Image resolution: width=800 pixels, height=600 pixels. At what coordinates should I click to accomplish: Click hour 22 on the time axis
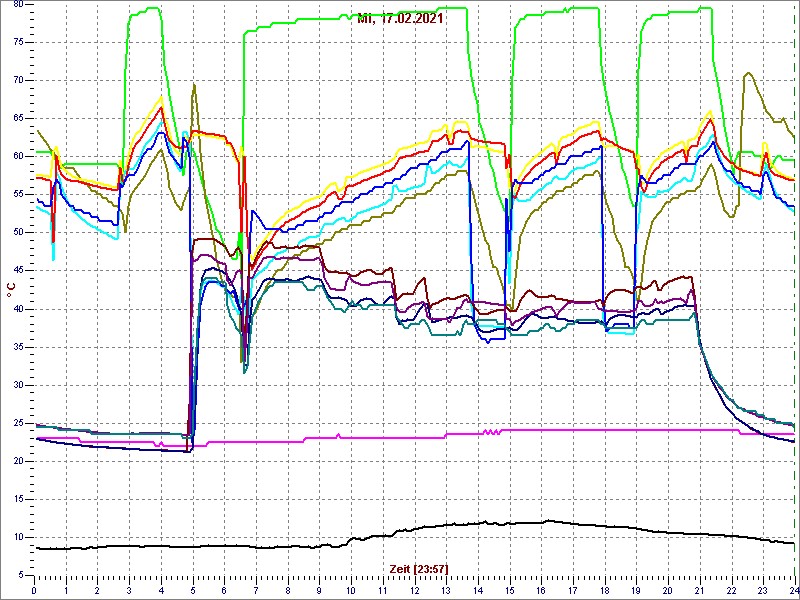pyautogui.click(x=732, y=590)
